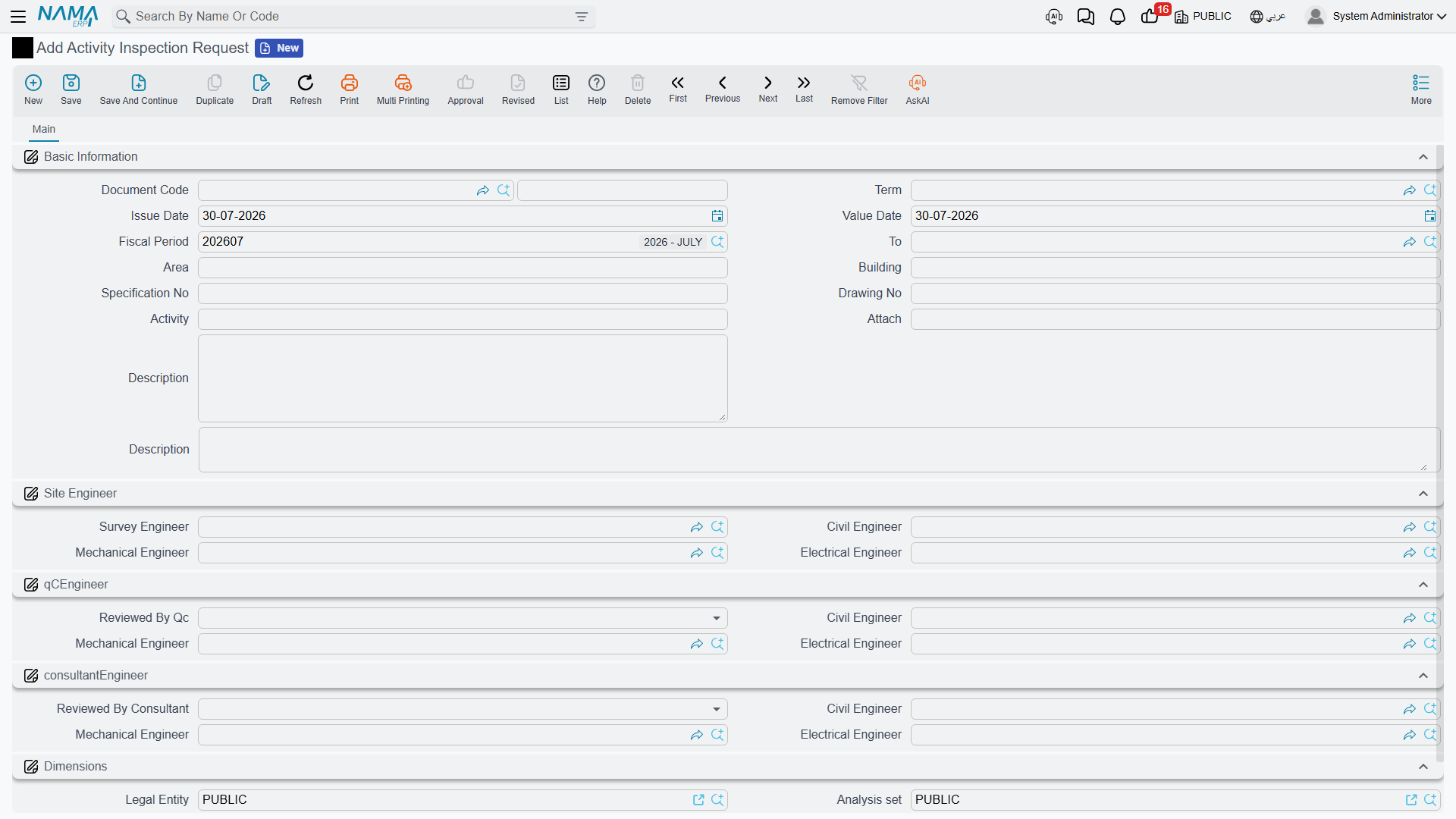Open Legal Entity record link icon
This screenshot has height=819, width=1456.
click(x=698, y=800)
